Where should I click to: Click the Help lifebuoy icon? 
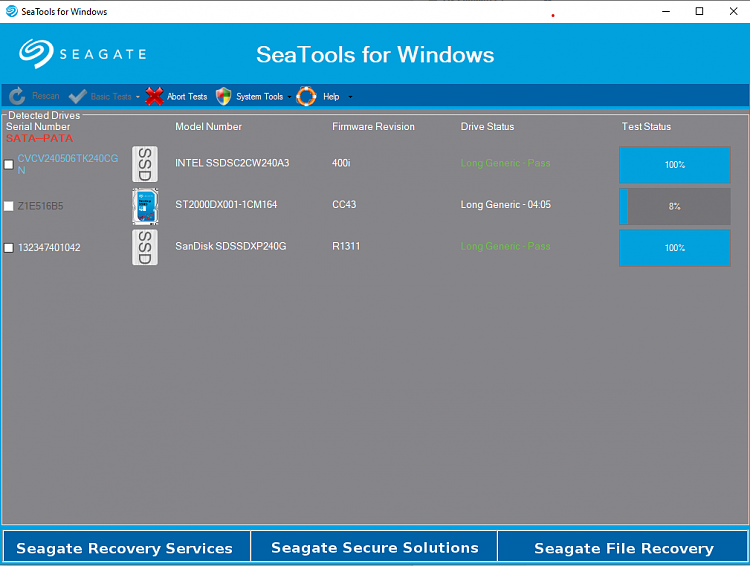pyautogui.click(x=306, y=96)
